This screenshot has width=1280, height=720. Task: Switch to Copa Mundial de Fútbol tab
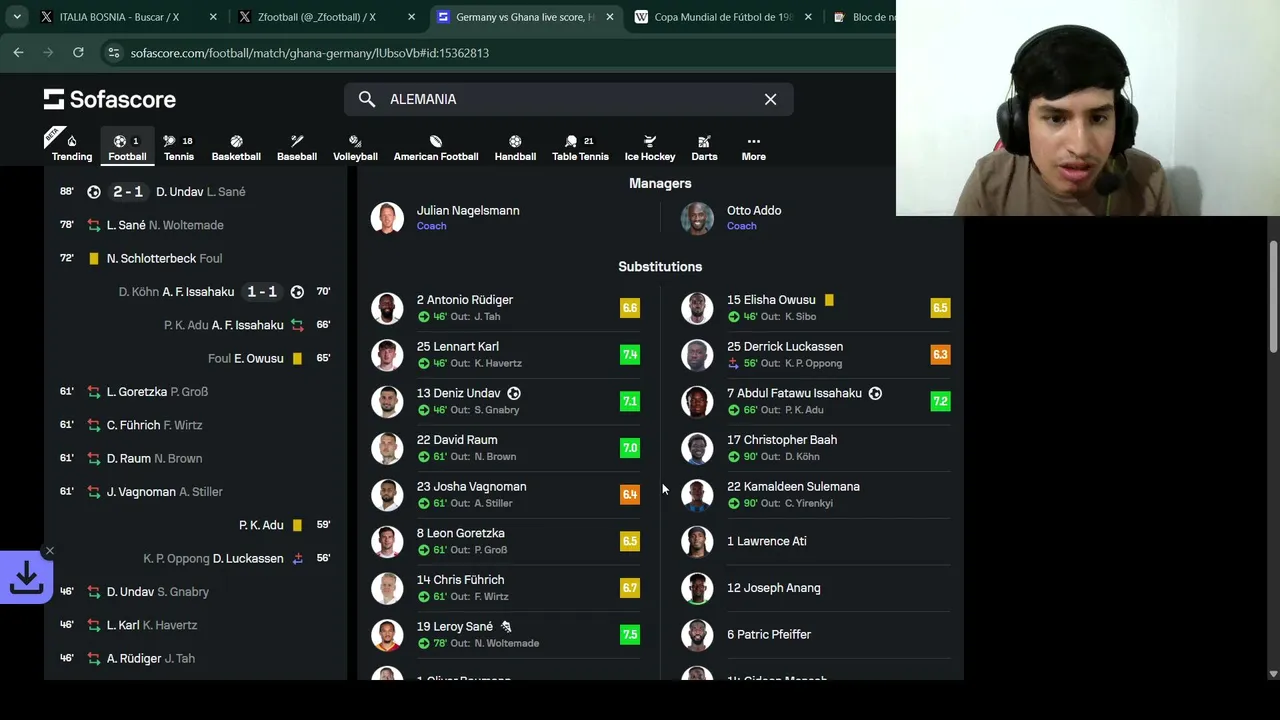(x=723, y=17)
